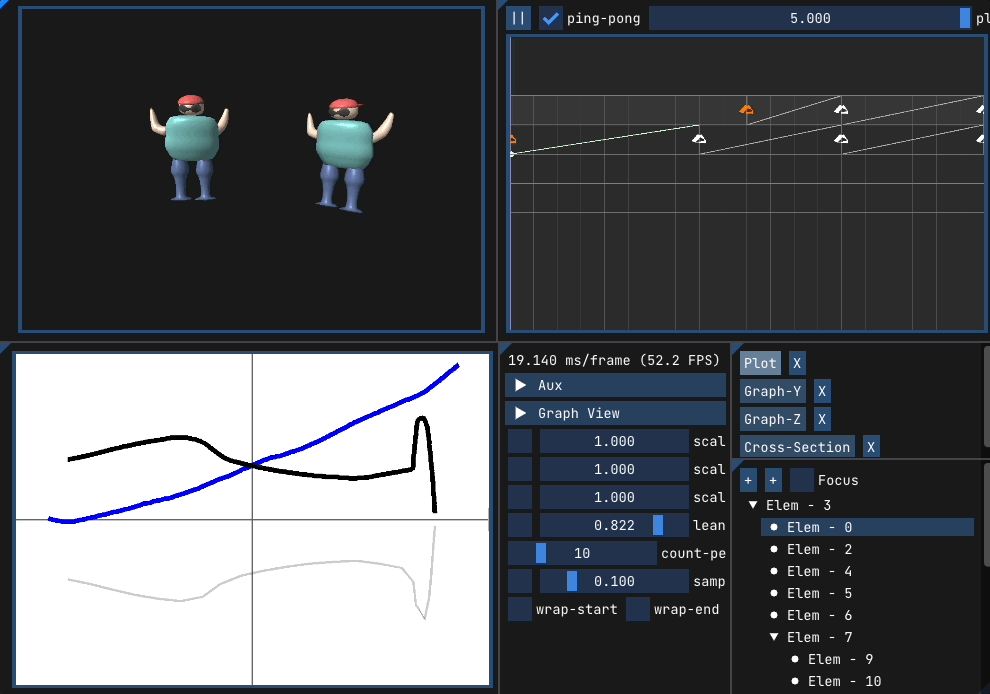Expand the Graph View section header
This screenshot has width=990, height=694.
click(616, 413)
